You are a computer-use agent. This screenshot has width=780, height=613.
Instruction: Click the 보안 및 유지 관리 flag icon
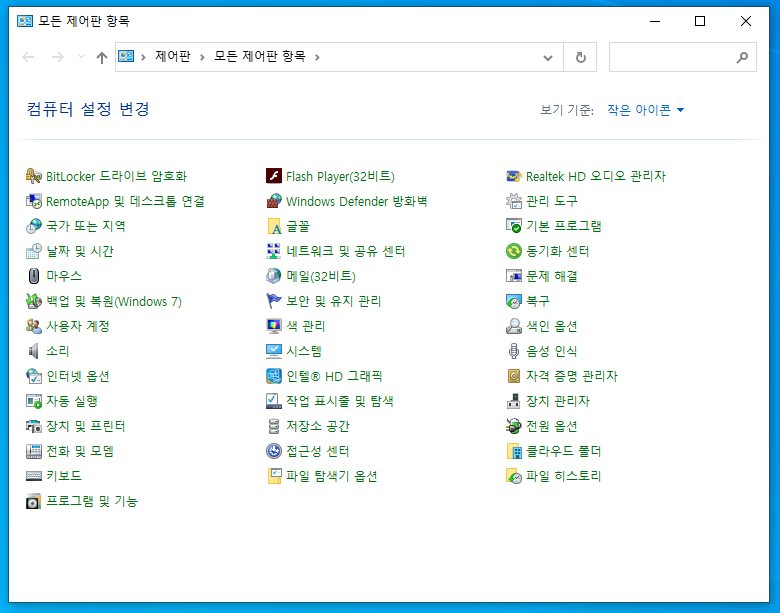pyautogui.click(x=274, y=301)
